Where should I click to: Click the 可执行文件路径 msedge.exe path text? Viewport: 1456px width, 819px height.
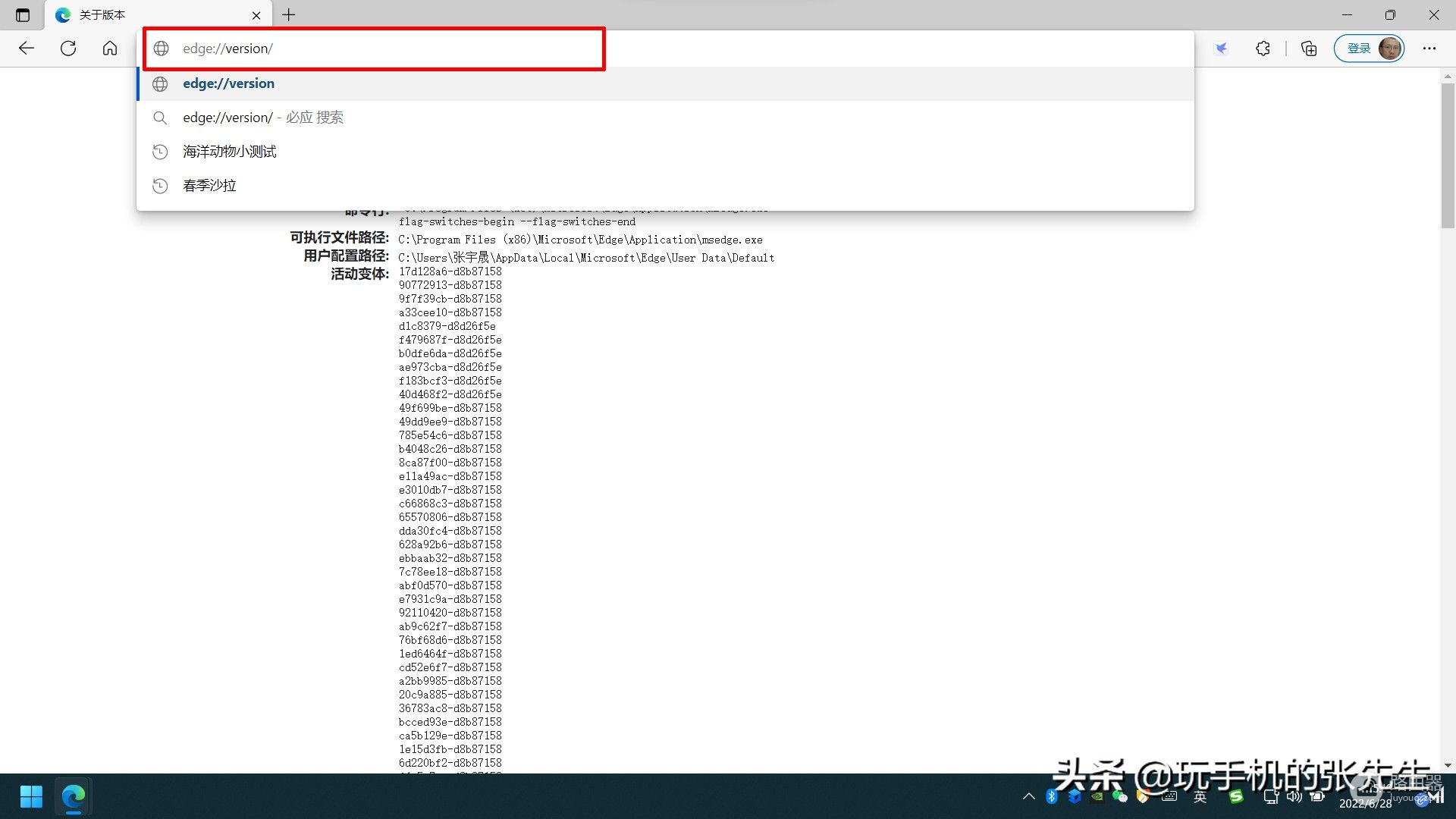[x=580, y=240]
